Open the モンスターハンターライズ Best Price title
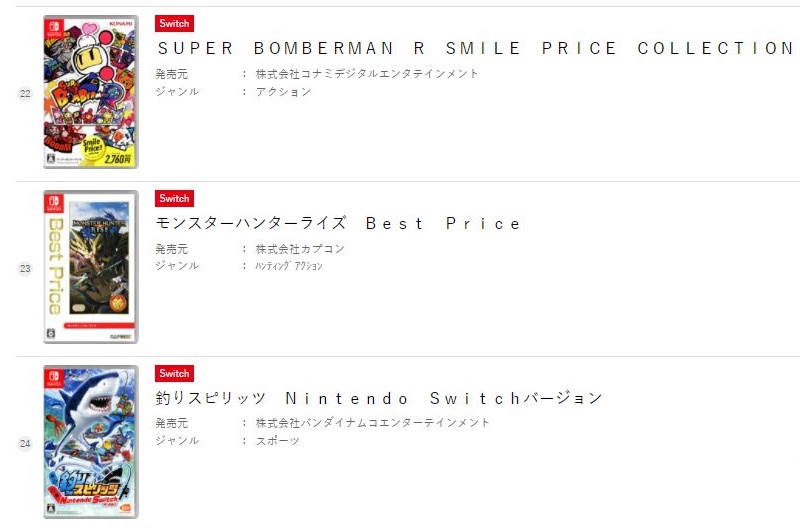Screen dimensions: 800x528 (338, 223)
